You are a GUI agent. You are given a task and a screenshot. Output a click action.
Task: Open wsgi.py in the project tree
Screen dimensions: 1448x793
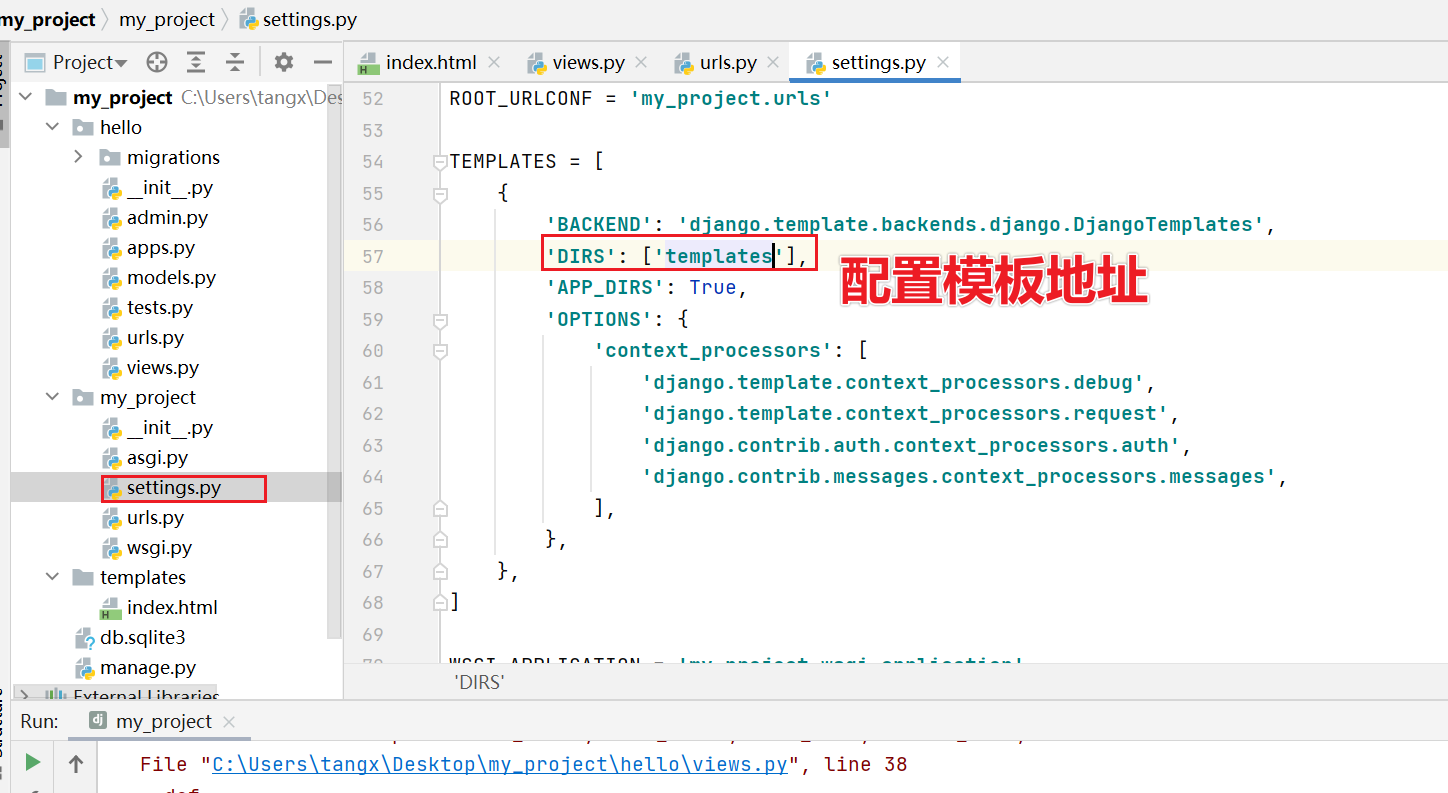coord(159,547)
